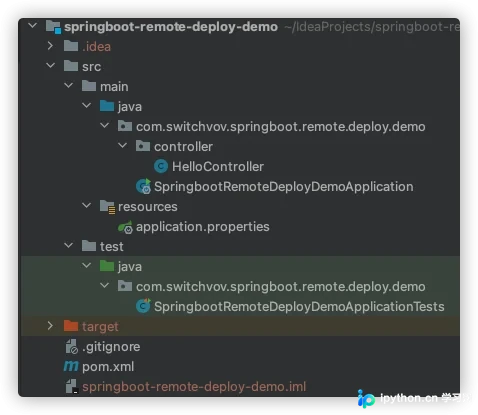Select the controller package label
This screenshot has width=478, height=415.
[183, 147]
